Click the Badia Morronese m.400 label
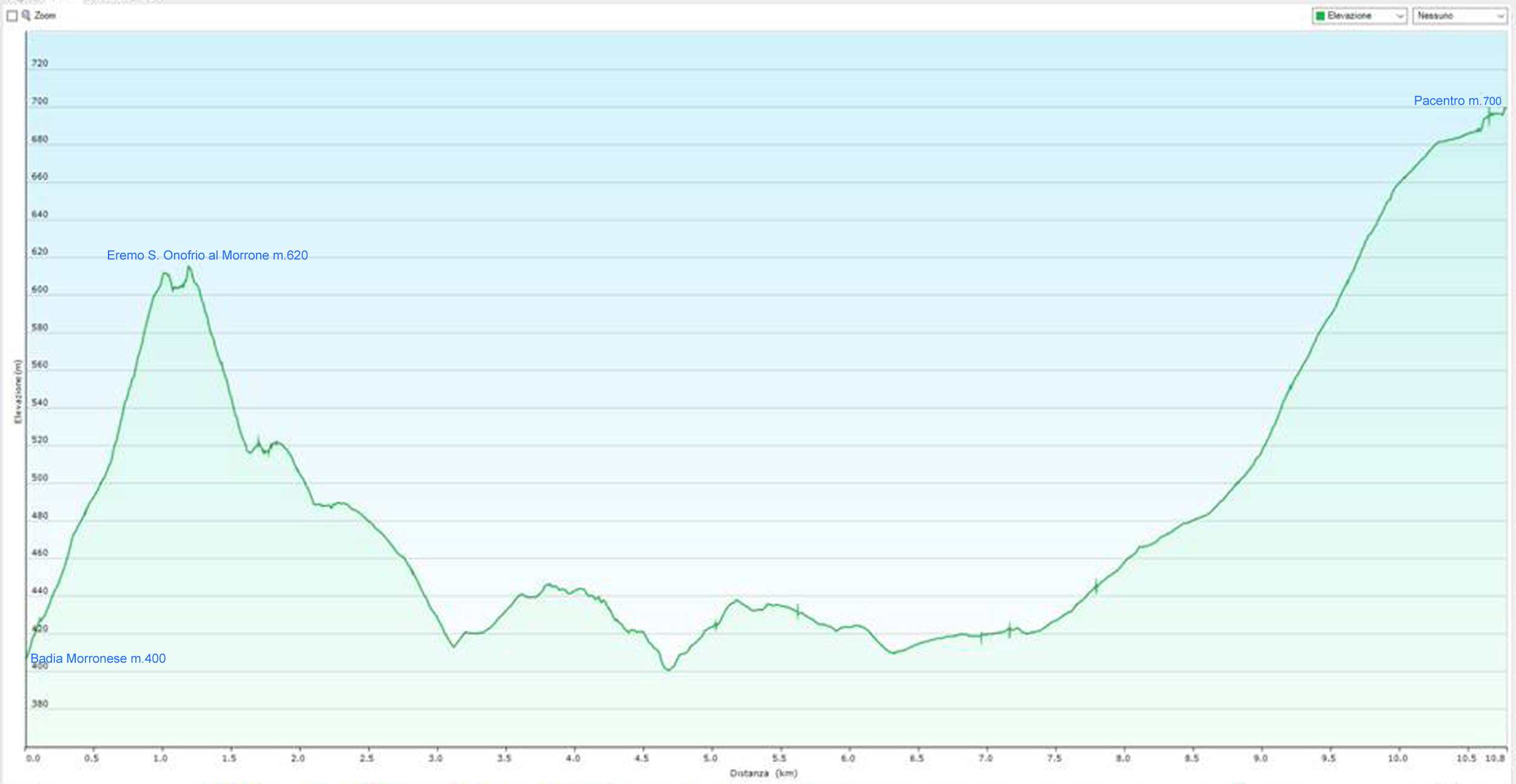This screenshot has width=1516, height=784. [x=98, y=658]
